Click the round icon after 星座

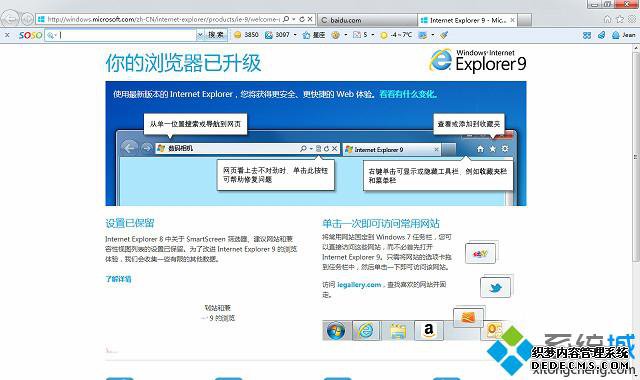point(335,35)
